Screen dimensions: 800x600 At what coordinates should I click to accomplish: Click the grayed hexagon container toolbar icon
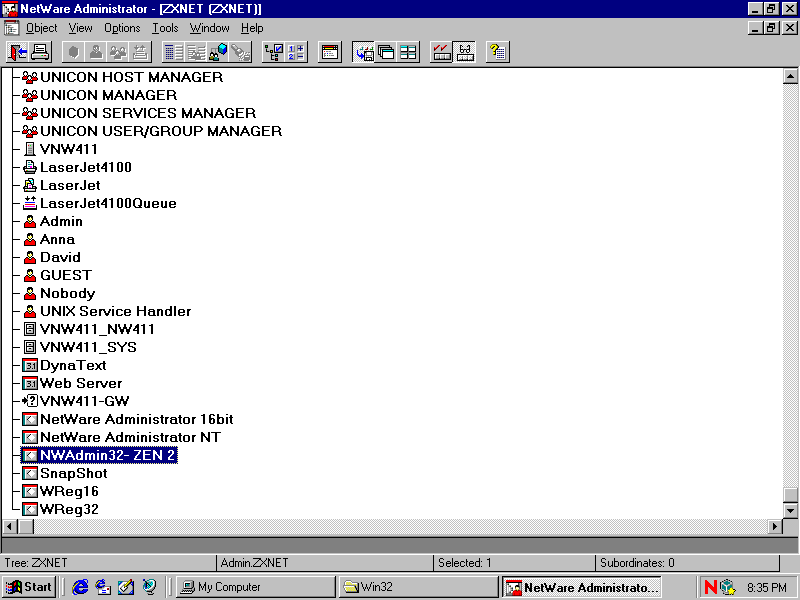click(74, 52)
